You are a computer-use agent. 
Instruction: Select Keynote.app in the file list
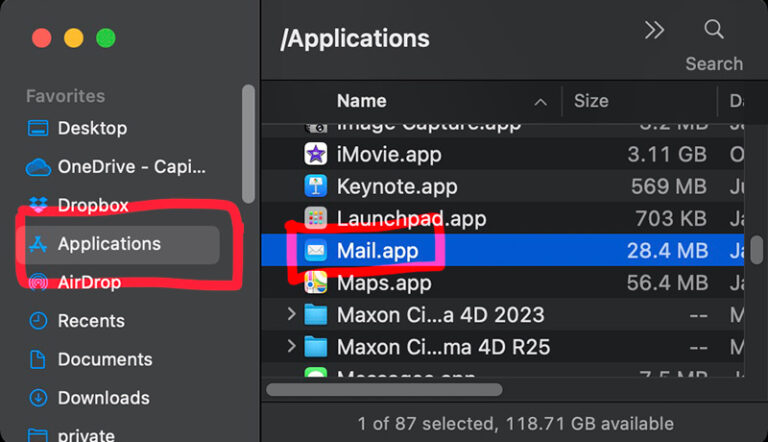(x=397, y=187)
